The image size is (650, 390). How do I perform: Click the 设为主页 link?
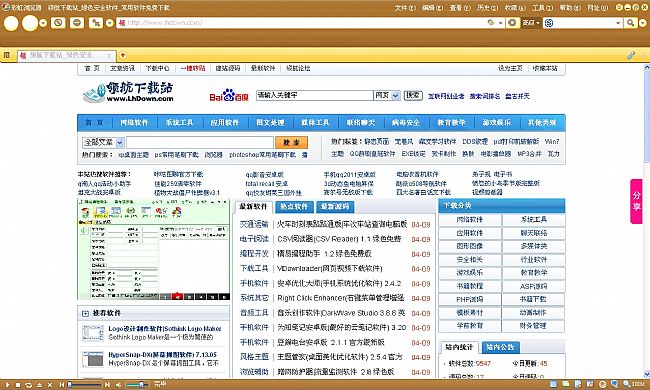click(510, 68)
